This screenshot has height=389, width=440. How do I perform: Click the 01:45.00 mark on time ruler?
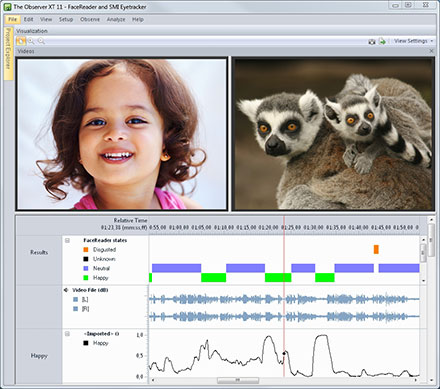381,227
